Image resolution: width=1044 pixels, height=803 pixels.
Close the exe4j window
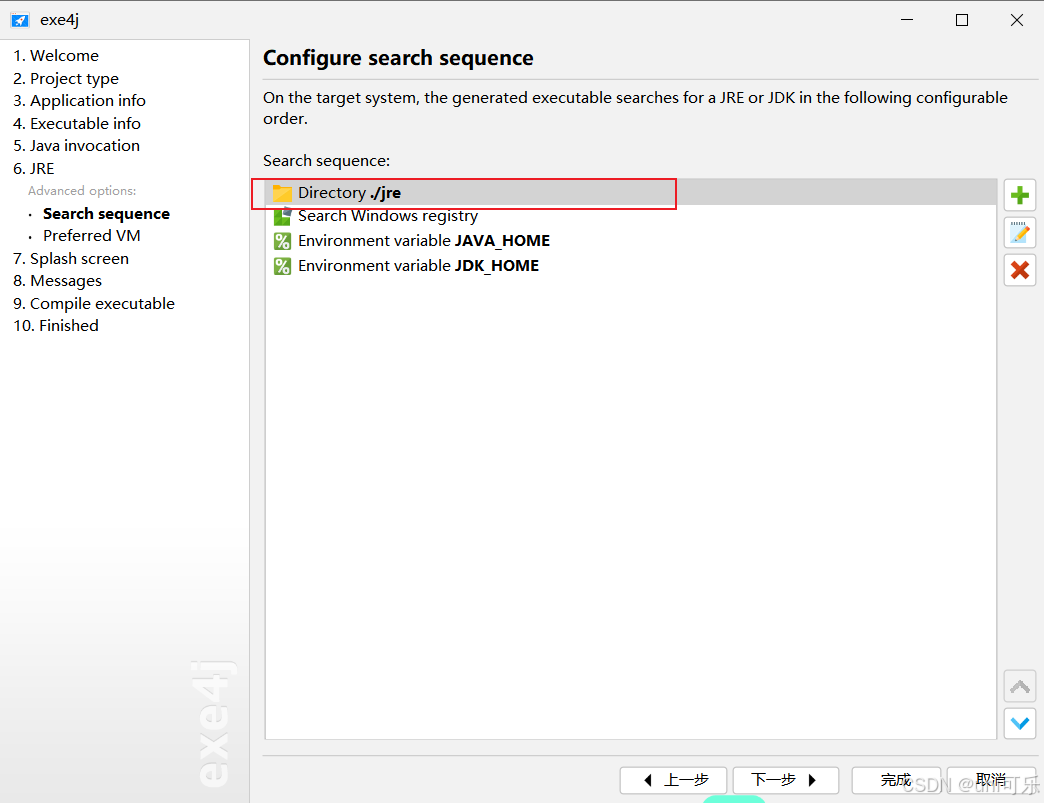(x=1017, y=20)
